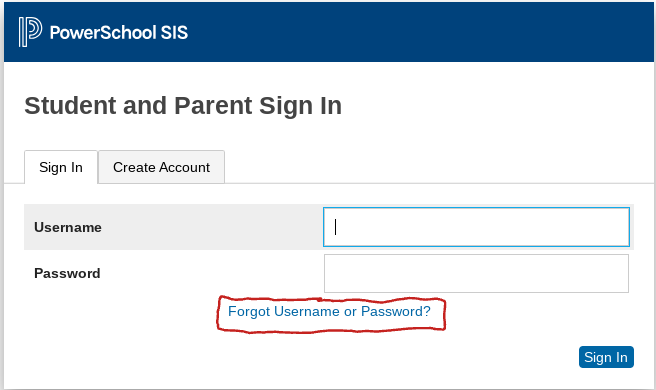Image resolution: width=656 pixels, height=390 pixels.
Task: Click the PowerSchool SIS header title
Action: pos(119,33)
